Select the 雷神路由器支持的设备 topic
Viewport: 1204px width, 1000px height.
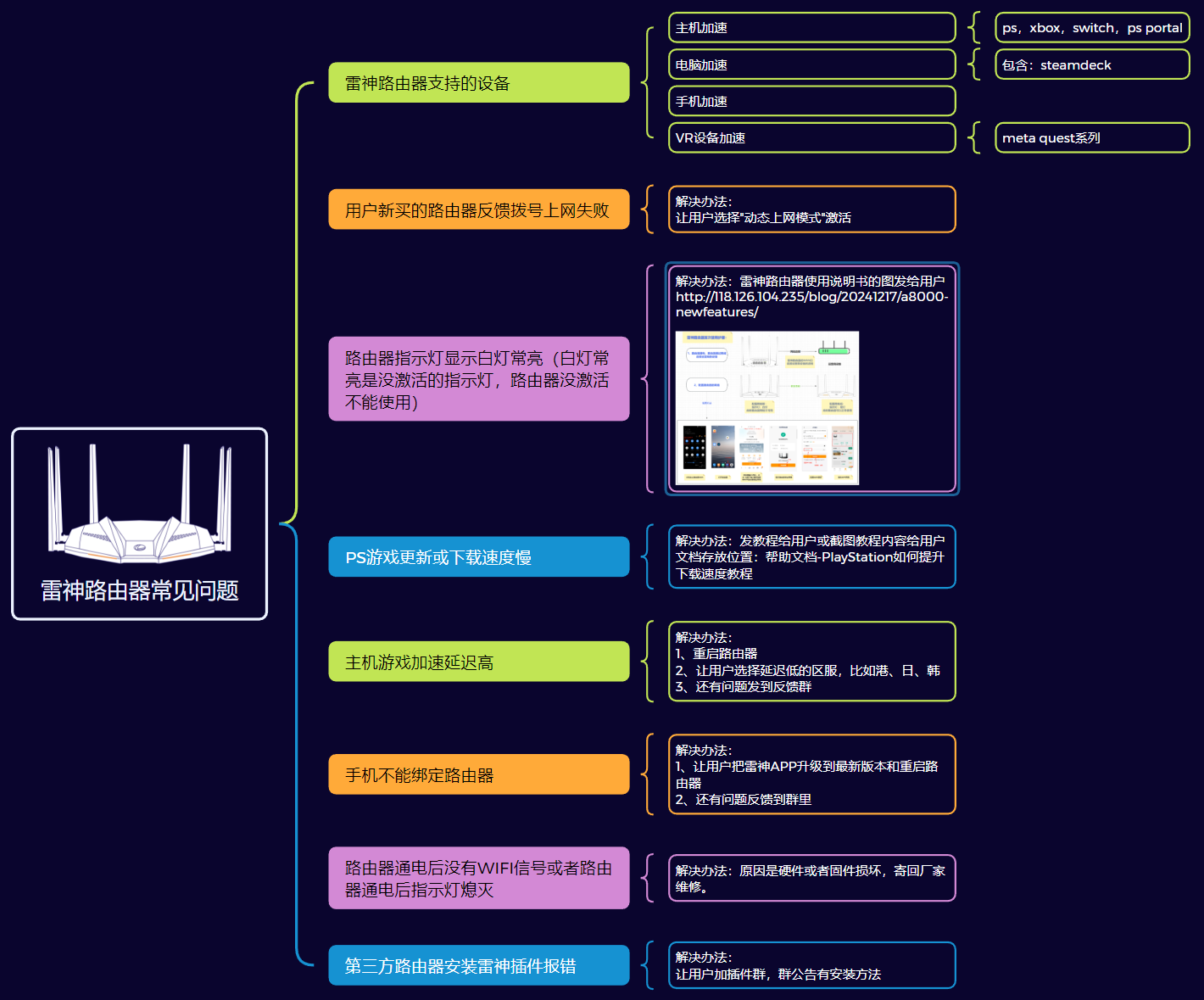tap(479, 82)
